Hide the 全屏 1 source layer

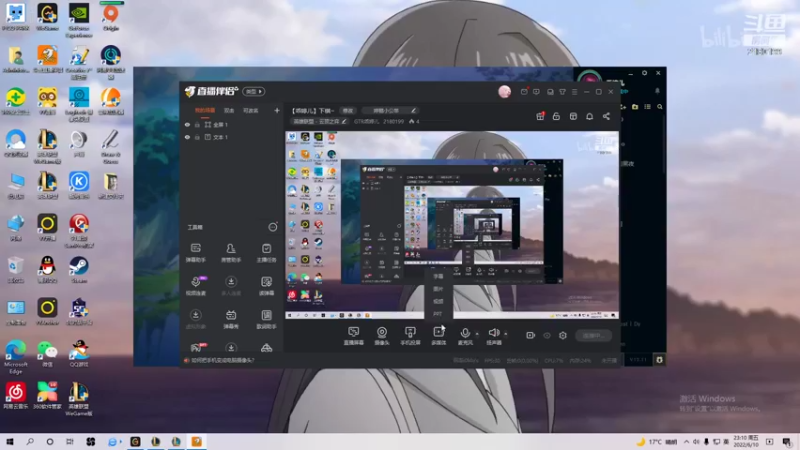point(187,124)
